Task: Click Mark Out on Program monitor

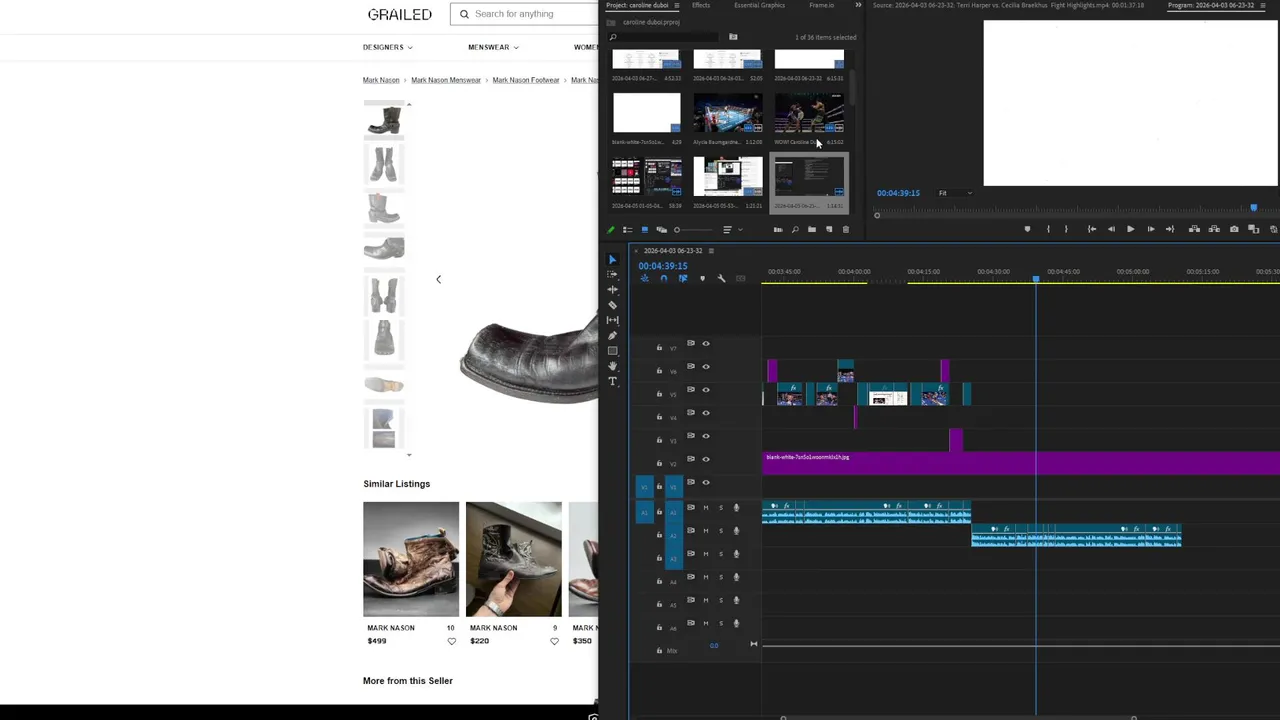Action: click(1066, 229)
